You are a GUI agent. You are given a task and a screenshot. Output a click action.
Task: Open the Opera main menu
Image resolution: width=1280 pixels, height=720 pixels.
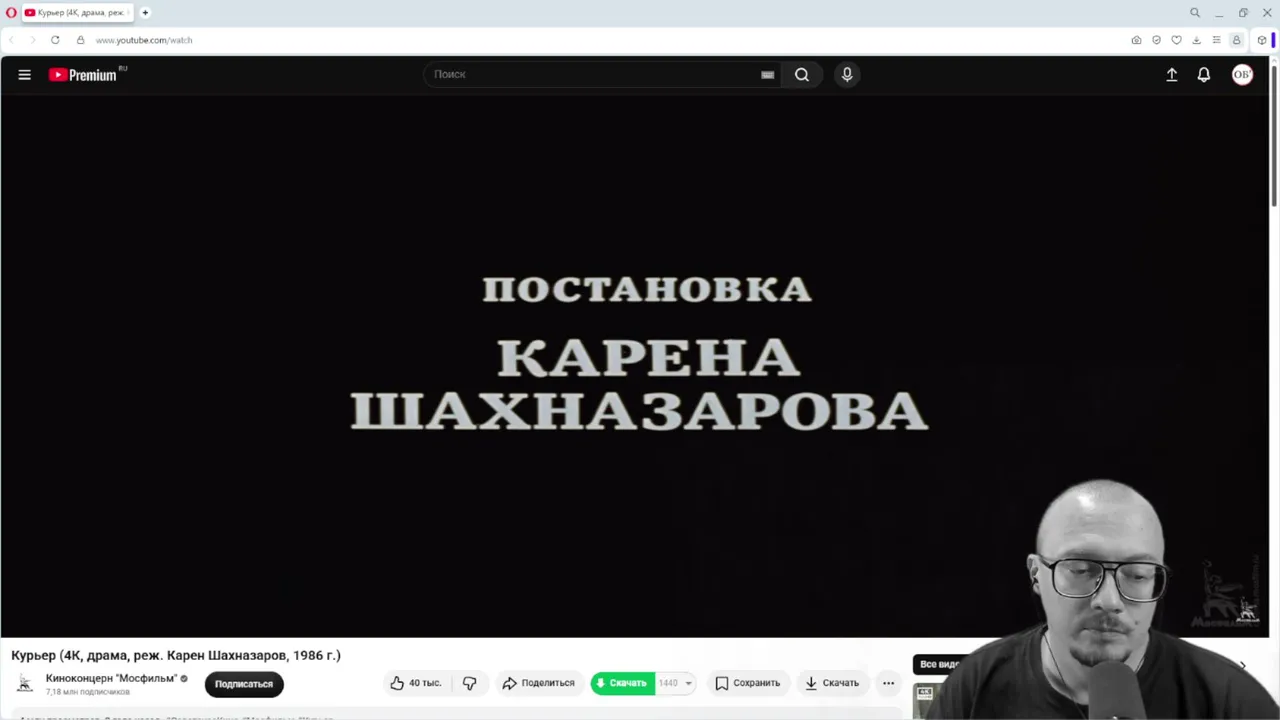click(x=11, y=13)
